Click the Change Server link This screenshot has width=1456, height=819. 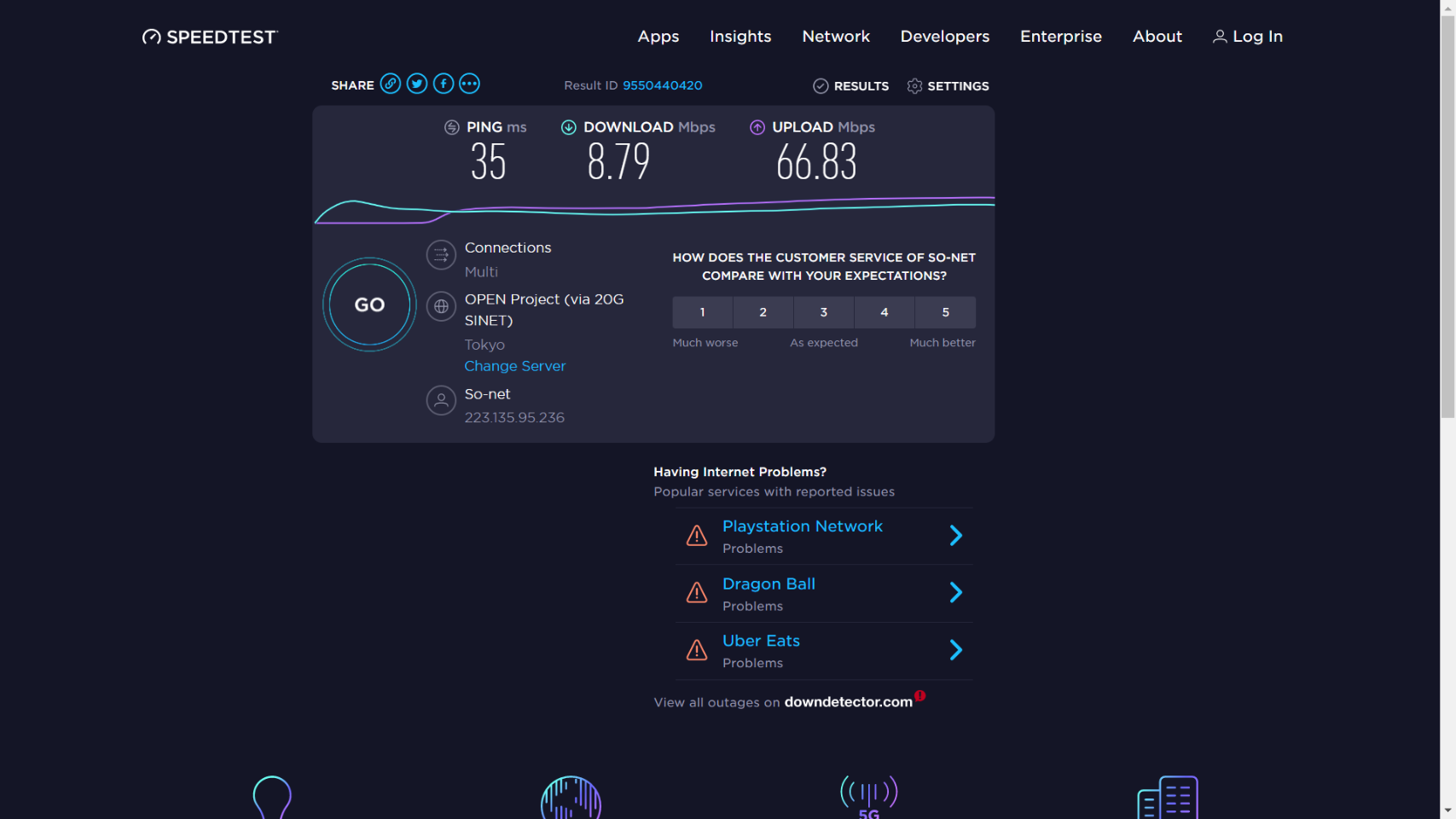(x=514, y=366)
